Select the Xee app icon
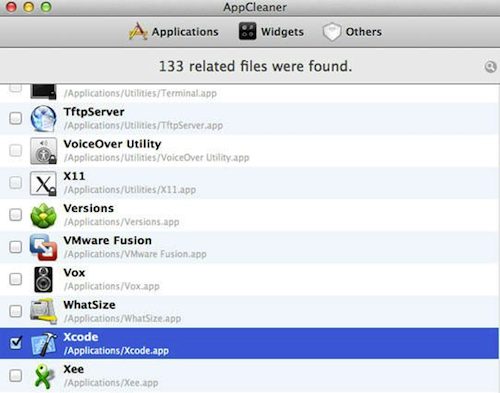 44,376
